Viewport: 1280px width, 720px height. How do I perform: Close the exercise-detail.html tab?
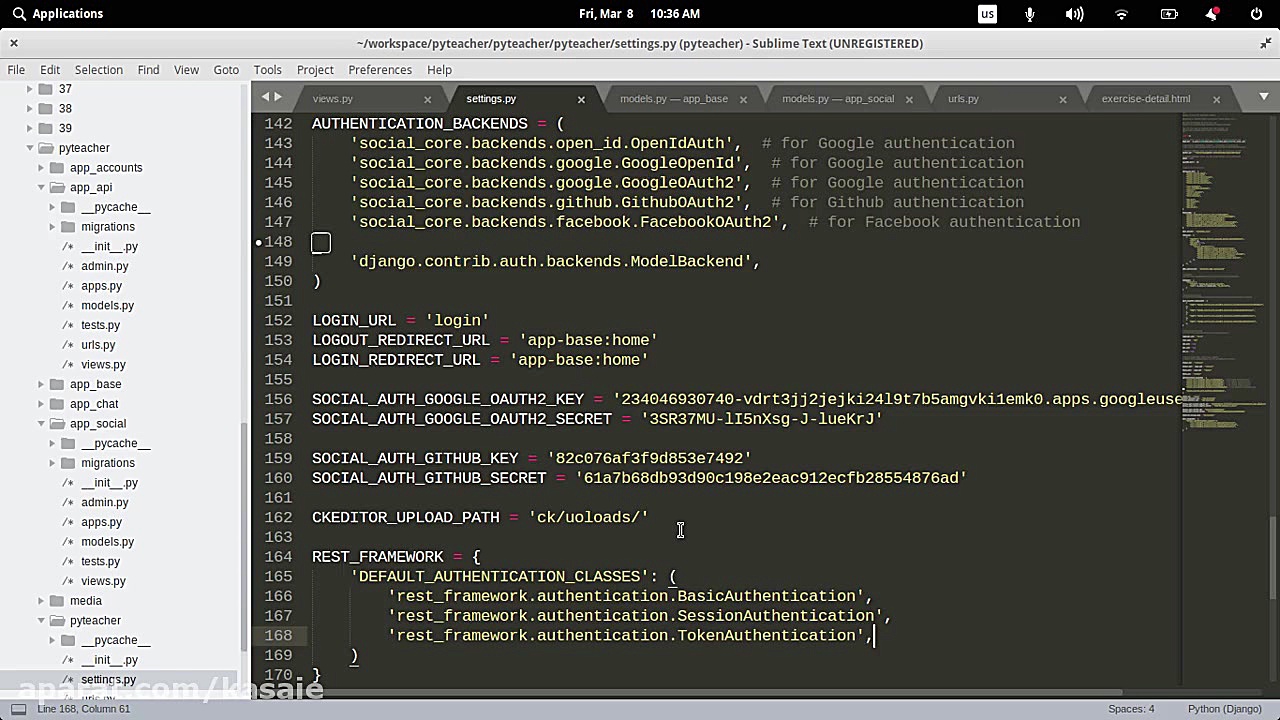[1216, 99]
